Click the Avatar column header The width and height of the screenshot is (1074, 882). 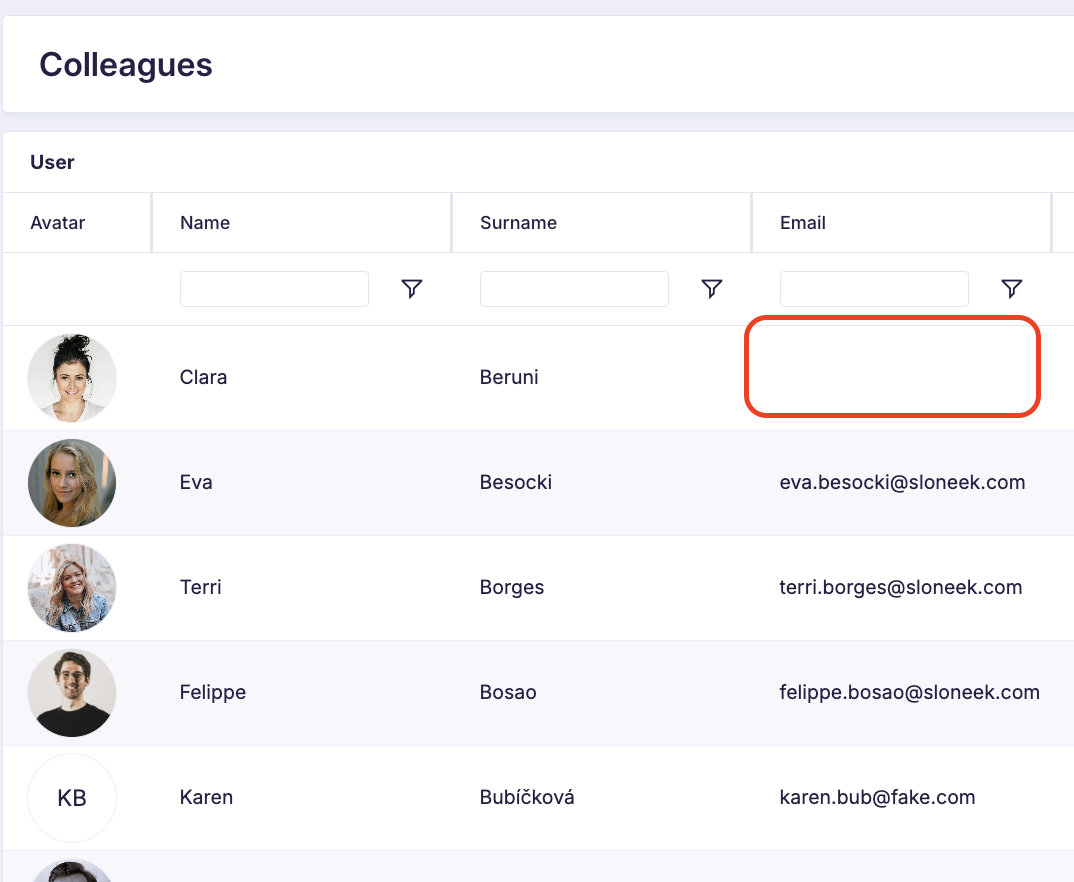point(58,223)
